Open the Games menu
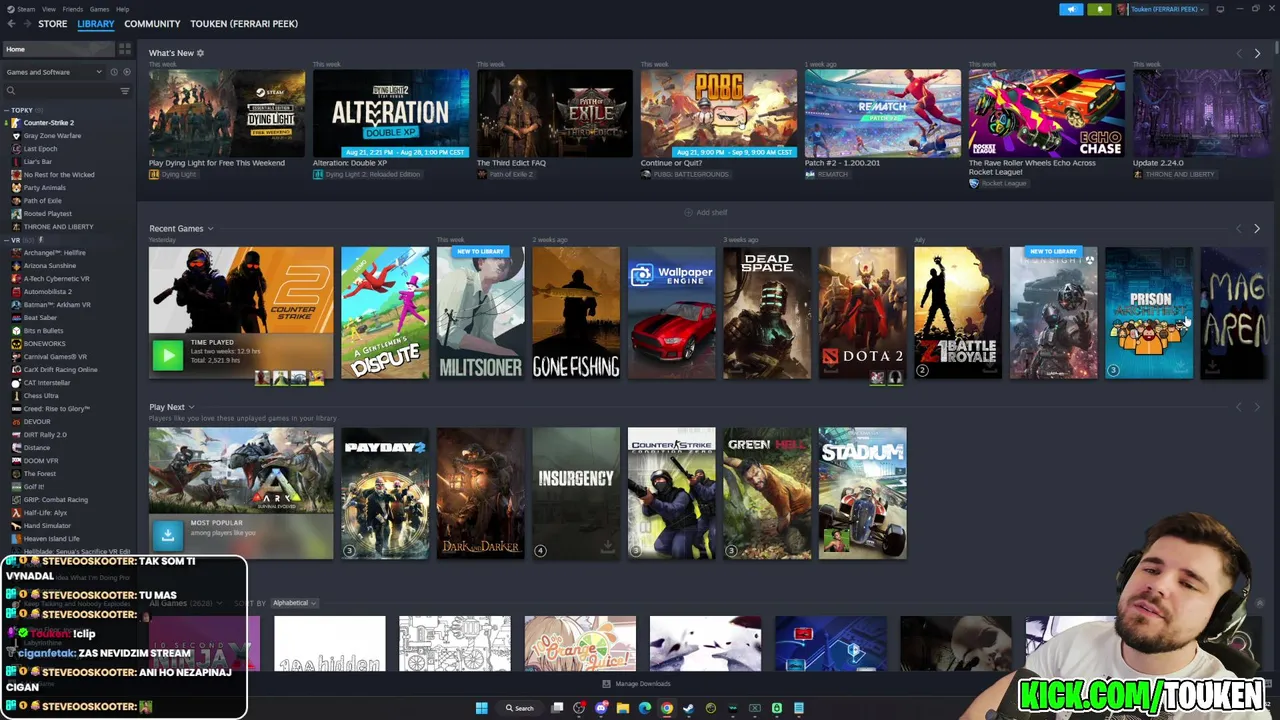The image size is (1280, 720). (100, 9)
